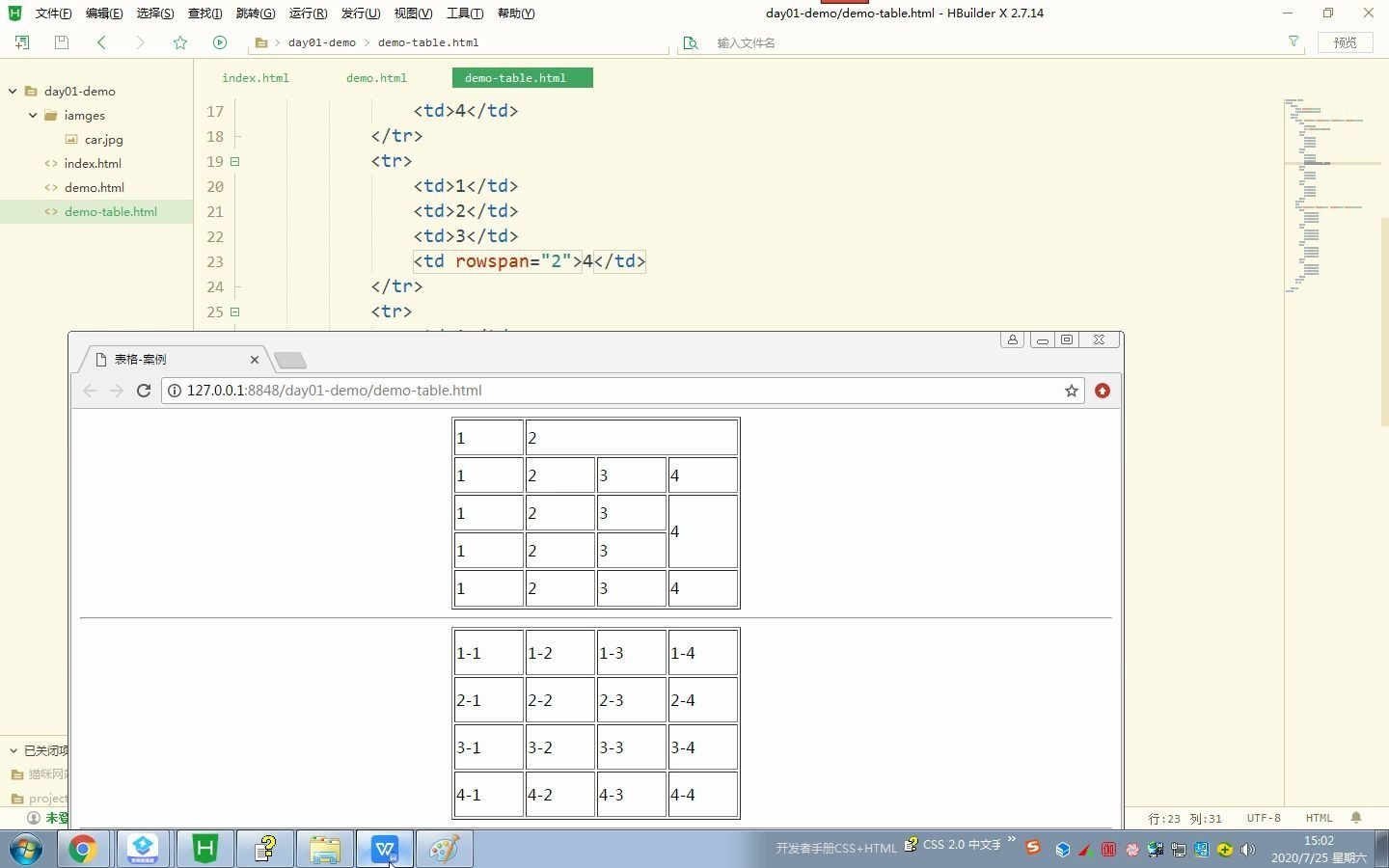Collapse the day01-demo project folder
Image resolution: width=1389 pixels, height=868 pixels.
click(x=13, y=91)
